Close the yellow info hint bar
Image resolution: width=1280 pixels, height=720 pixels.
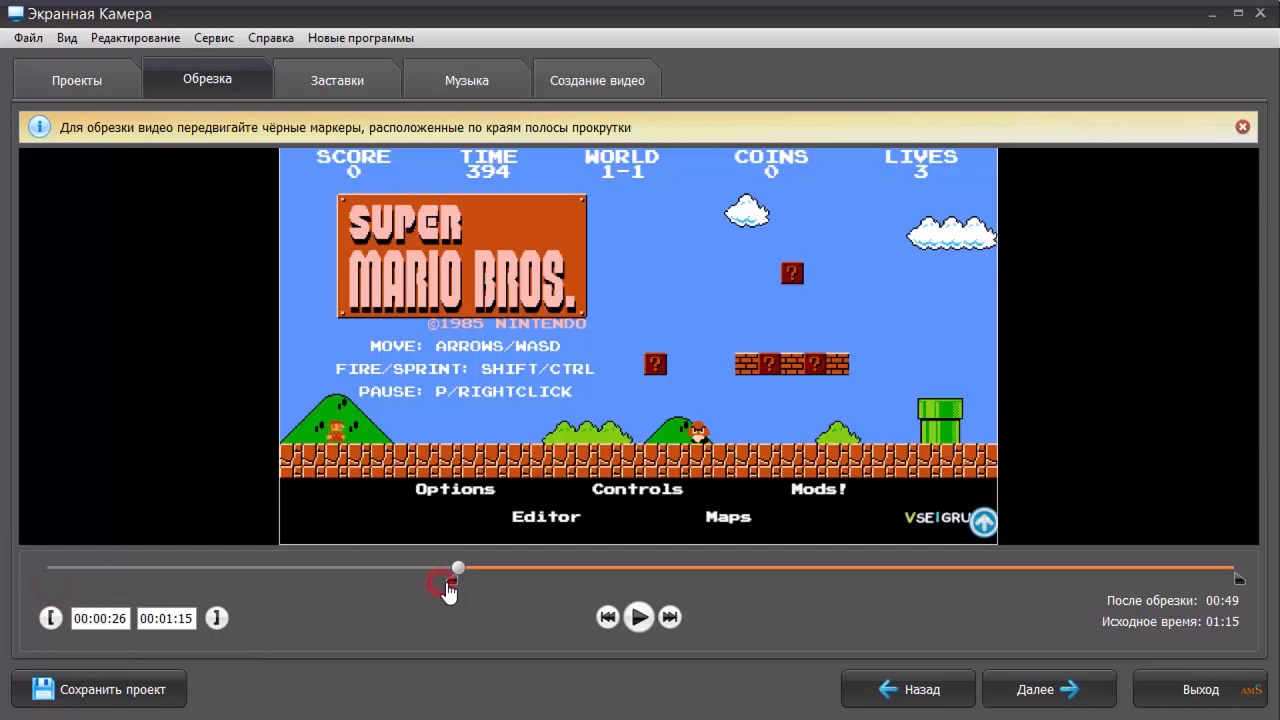1242,127
